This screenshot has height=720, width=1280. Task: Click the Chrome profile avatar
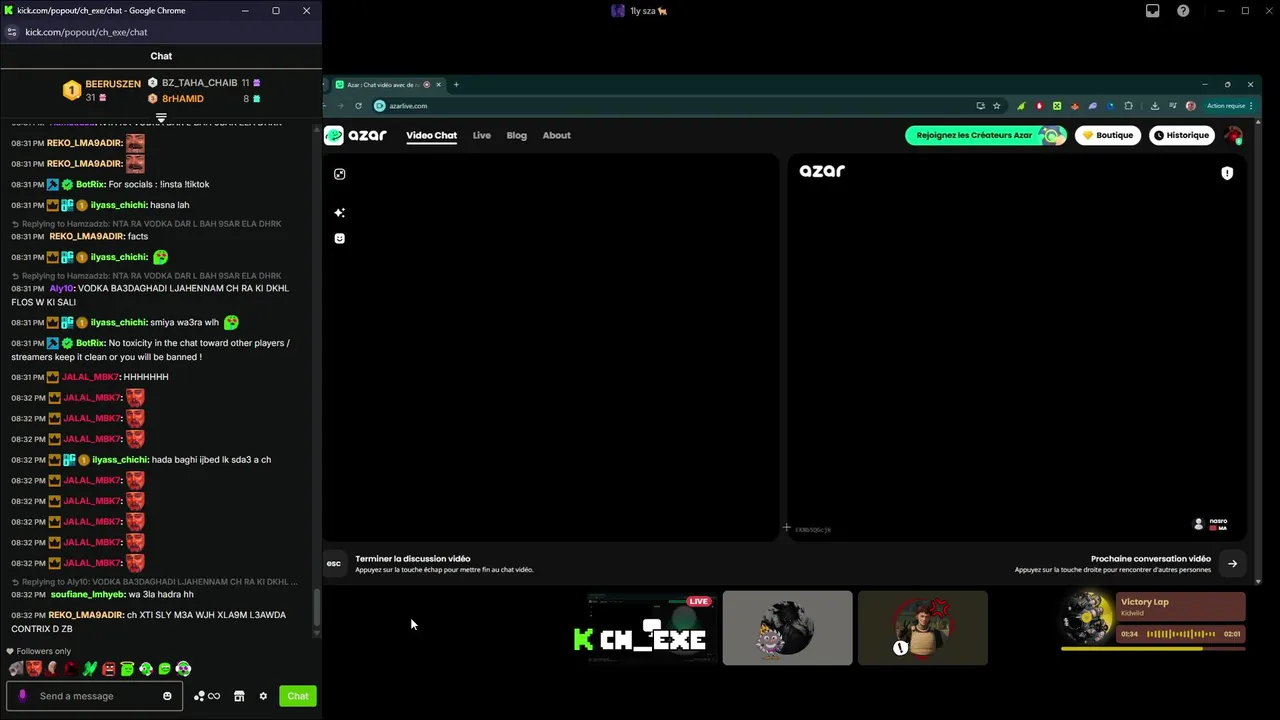[x=1190, y=106]
